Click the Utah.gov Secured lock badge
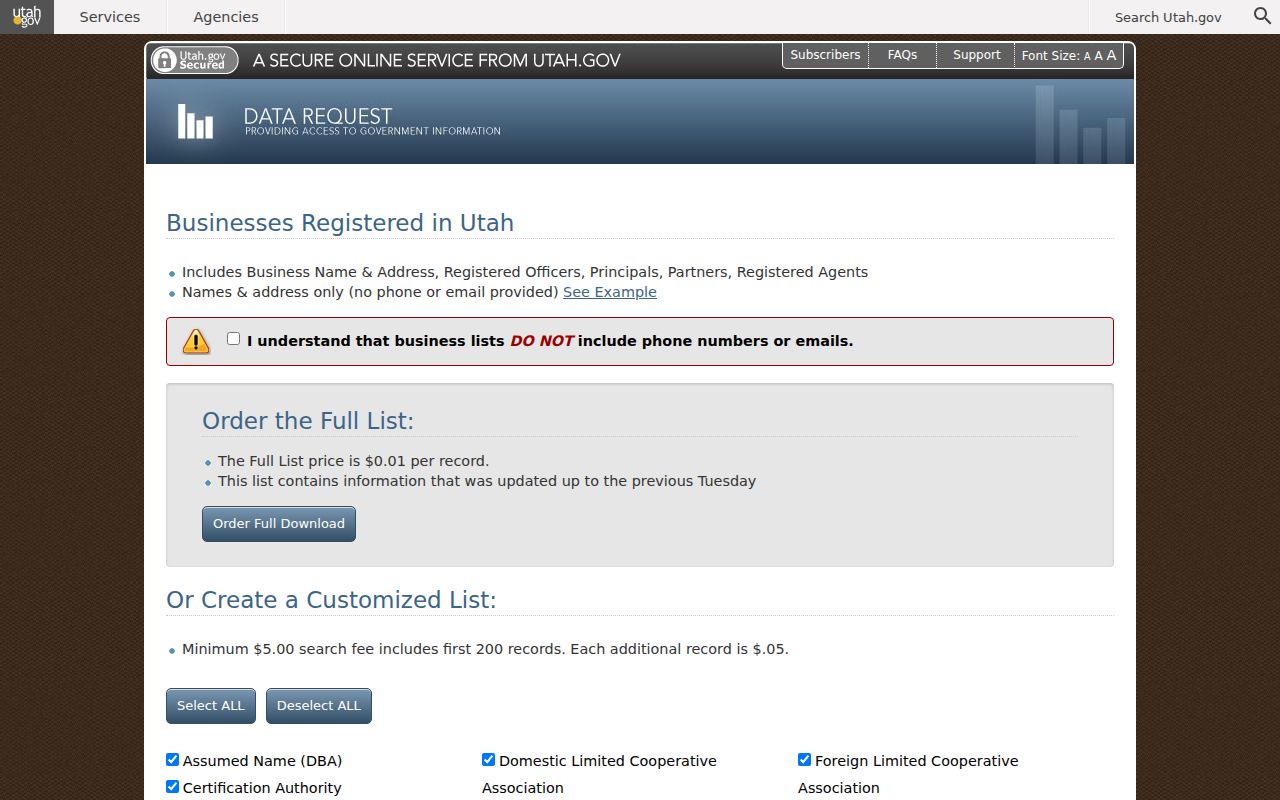Image resolution: width=1280 pixels, height=800 pixels. point(194,60)
